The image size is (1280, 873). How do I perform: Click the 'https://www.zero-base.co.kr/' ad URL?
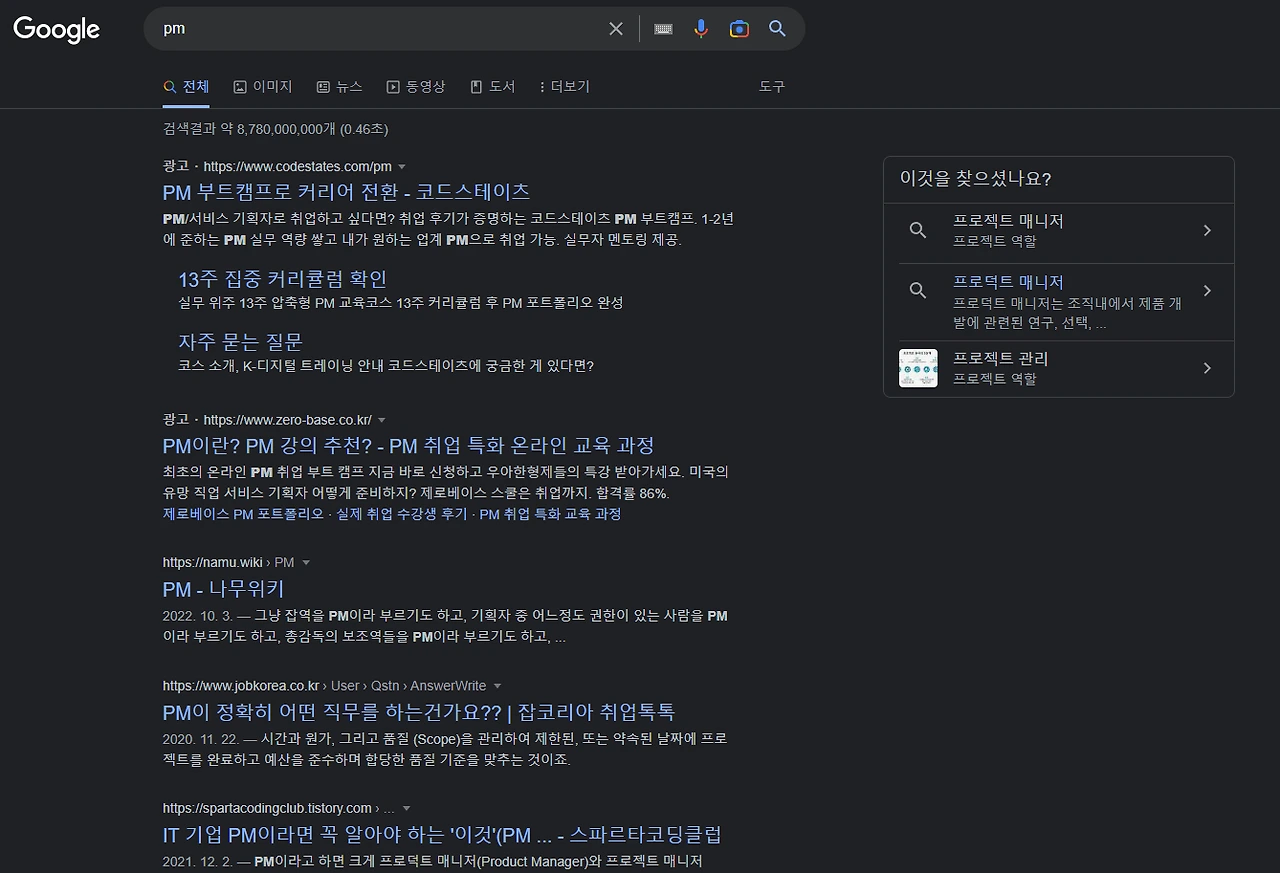(287, 420)
